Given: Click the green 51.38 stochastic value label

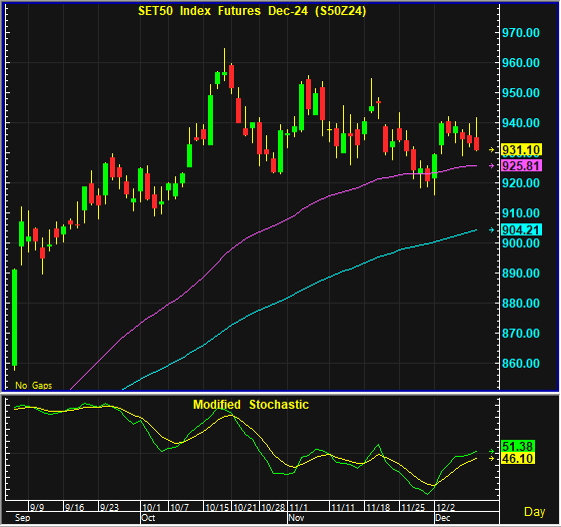Looking at the screenshot, I should [518, 446].
